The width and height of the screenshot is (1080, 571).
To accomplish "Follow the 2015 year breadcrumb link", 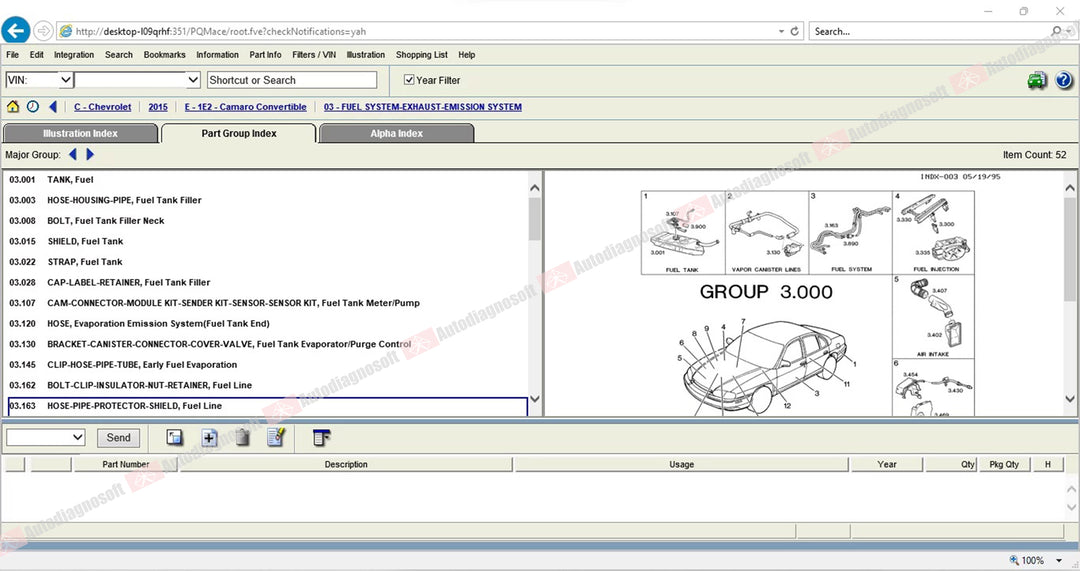I will pyautogui.click(x=158, y=107).
